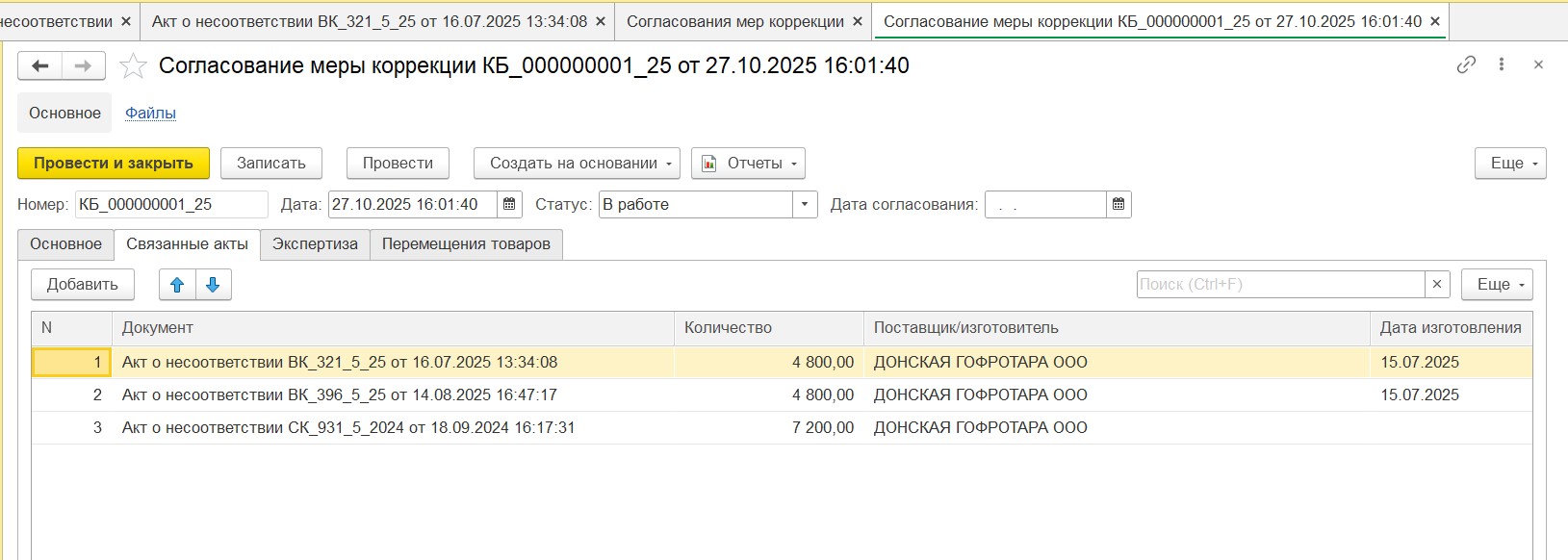Move selected row up with blue arrow
The width and height of the screenshot is (1568, 560).
click(177, 285)
